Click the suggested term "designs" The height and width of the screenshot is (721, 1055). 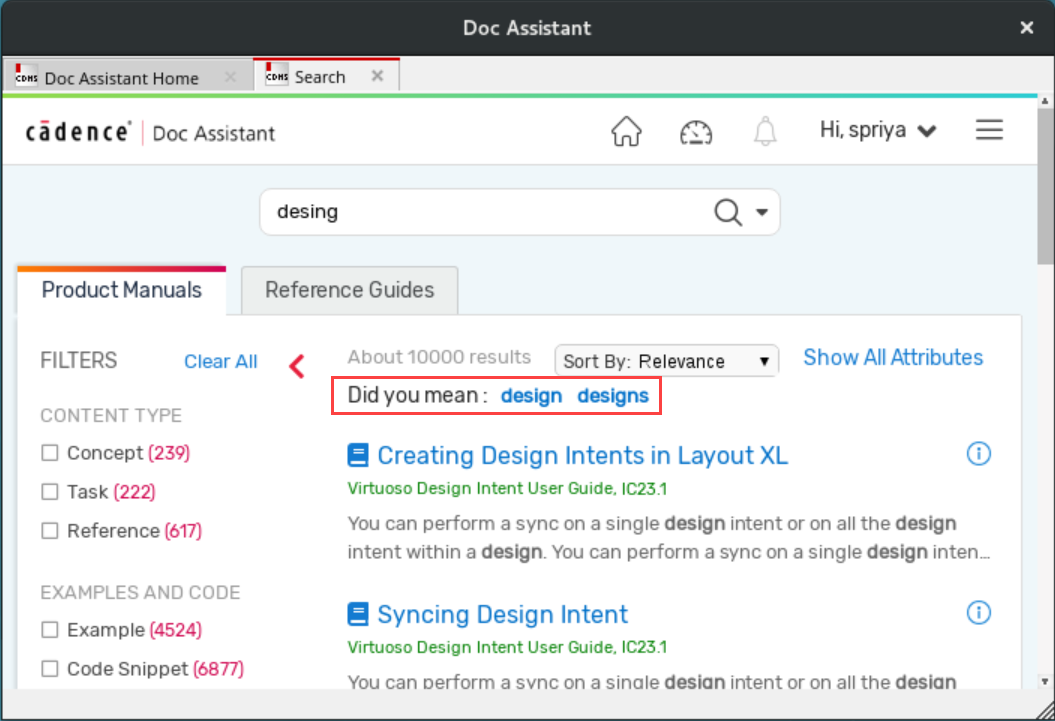pos(613,396)
